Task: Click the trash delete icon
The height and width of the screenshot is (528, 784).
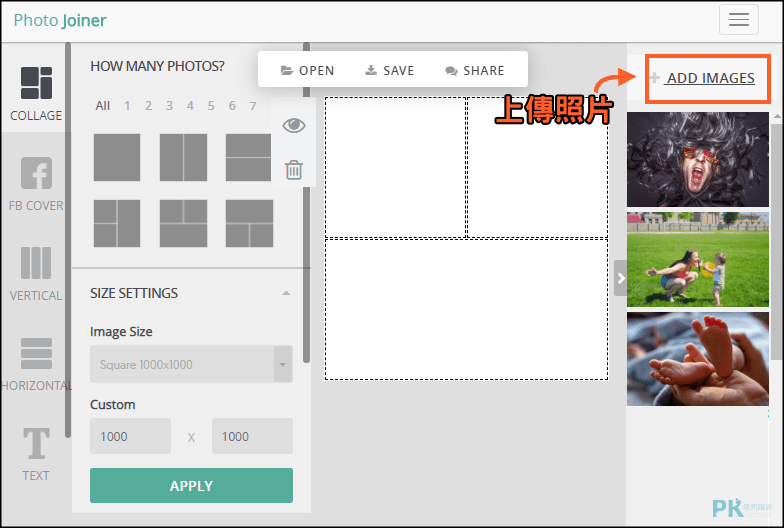Action: click(294, 170)
